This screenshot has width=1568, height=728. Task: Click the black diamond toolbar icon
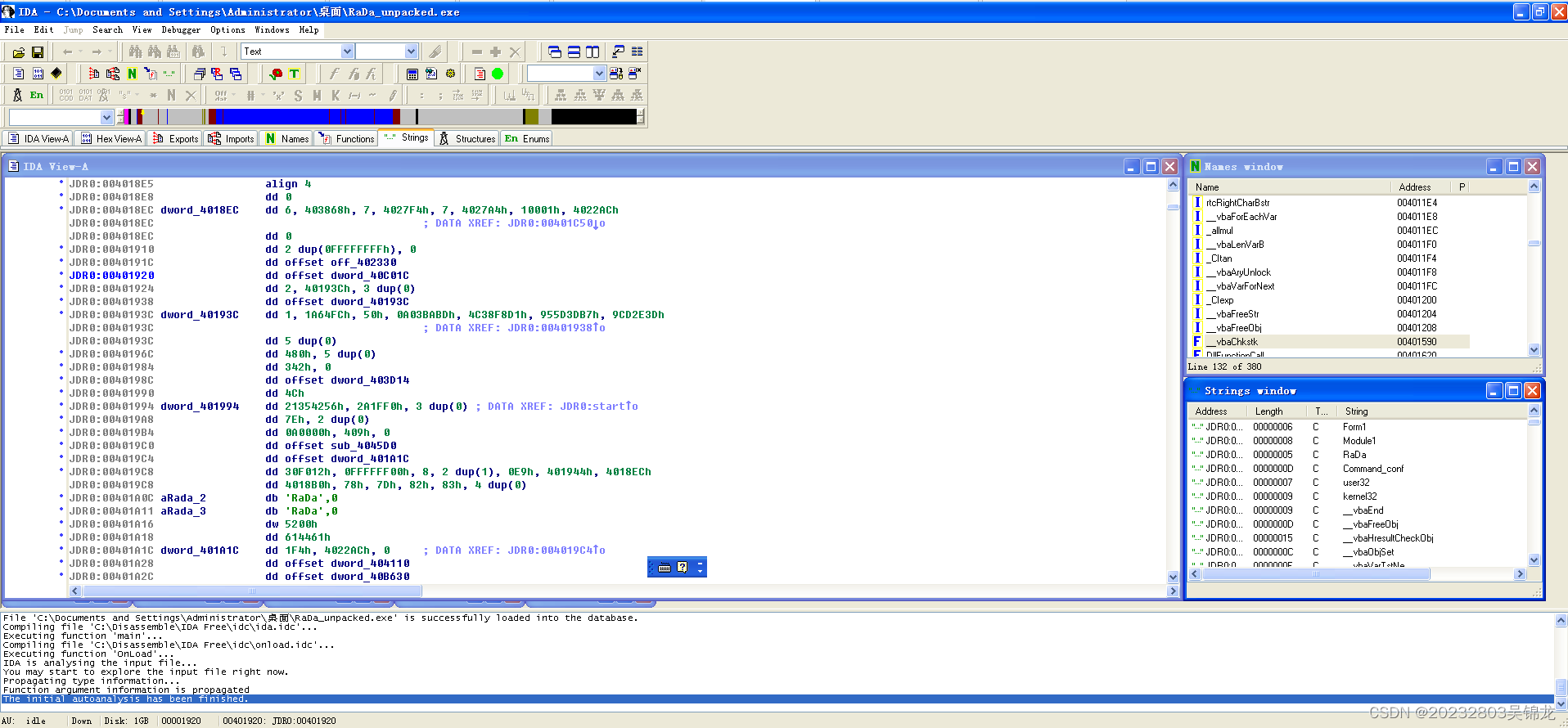pos(56,74)
